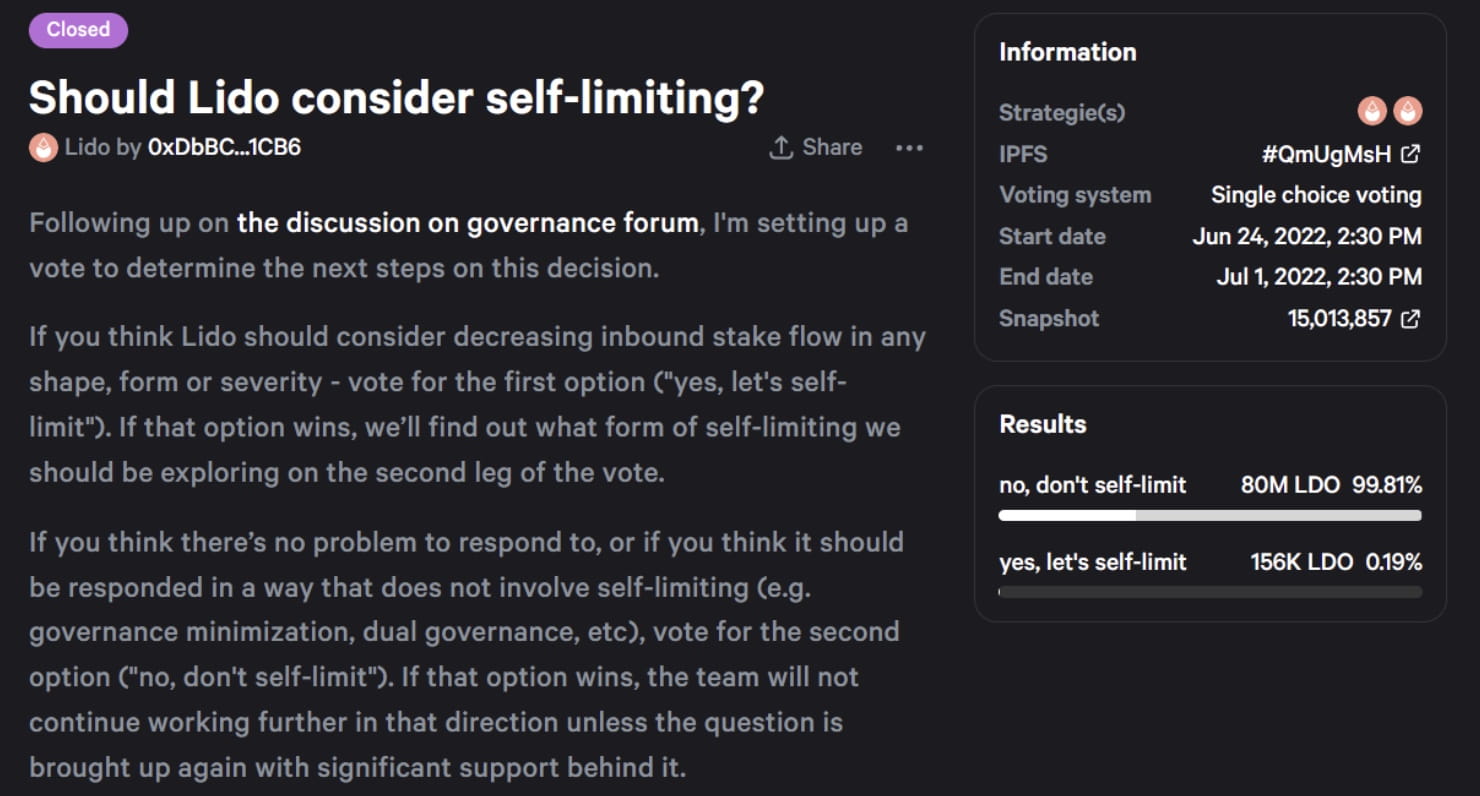Click the external link icon beside snapshot block

(x=1410, y=319)
